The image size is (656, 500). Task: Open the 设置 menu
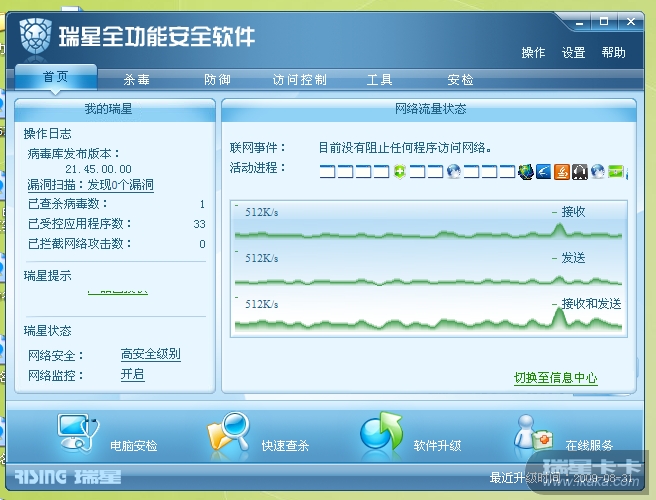(x=574, y=53)
